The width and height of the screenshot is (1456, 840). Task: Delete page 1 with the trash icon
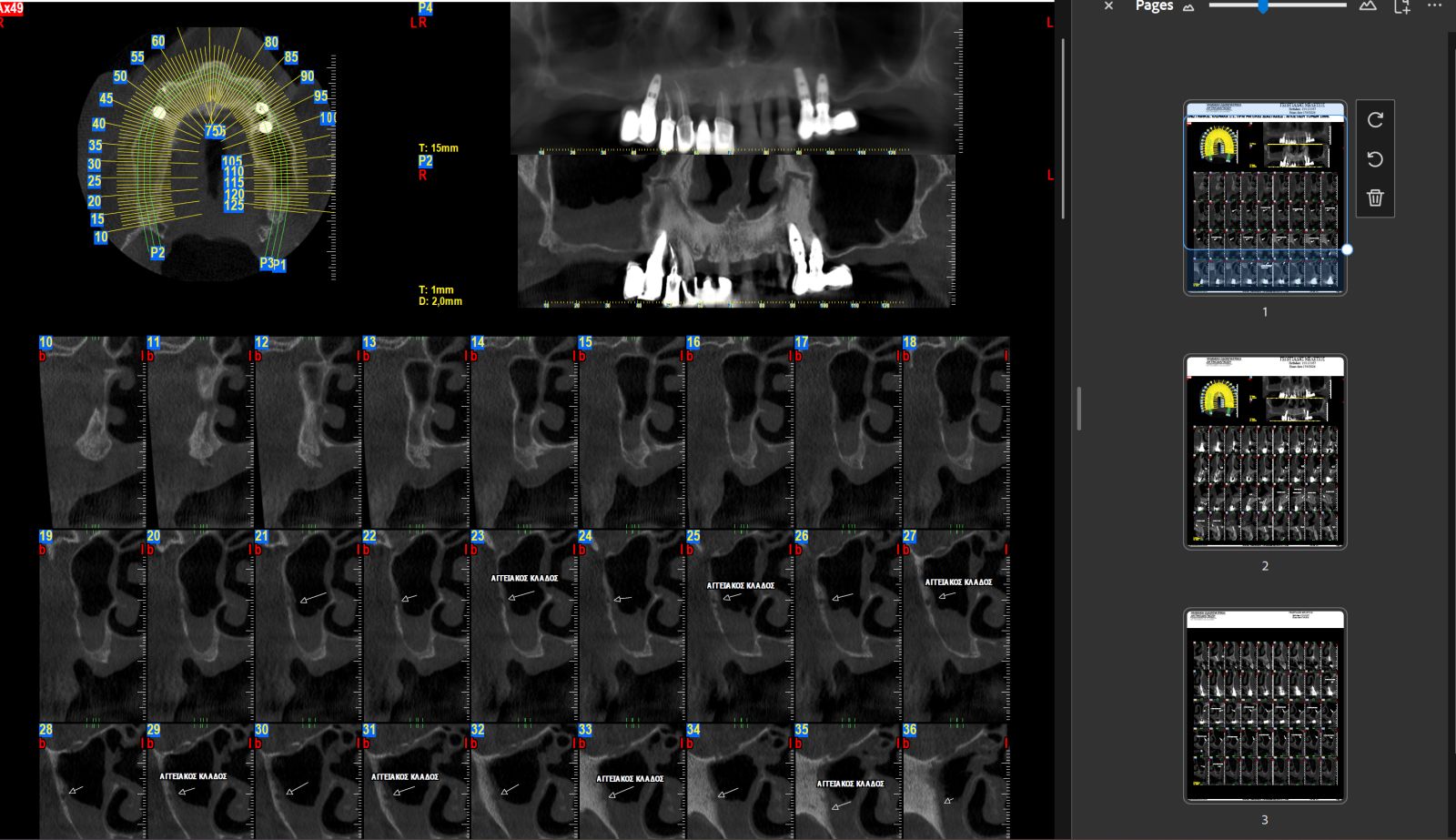[x=1375, y=197]
